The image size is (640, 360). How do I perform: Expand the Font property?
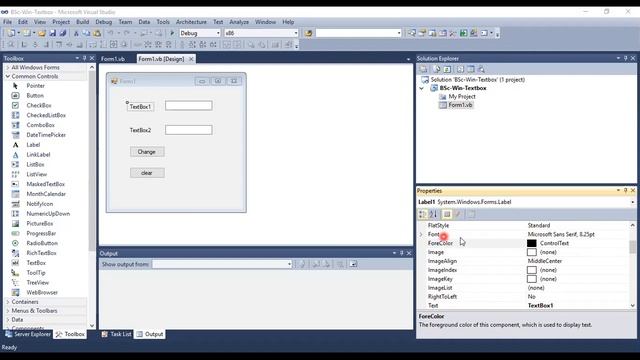[421, 234]
